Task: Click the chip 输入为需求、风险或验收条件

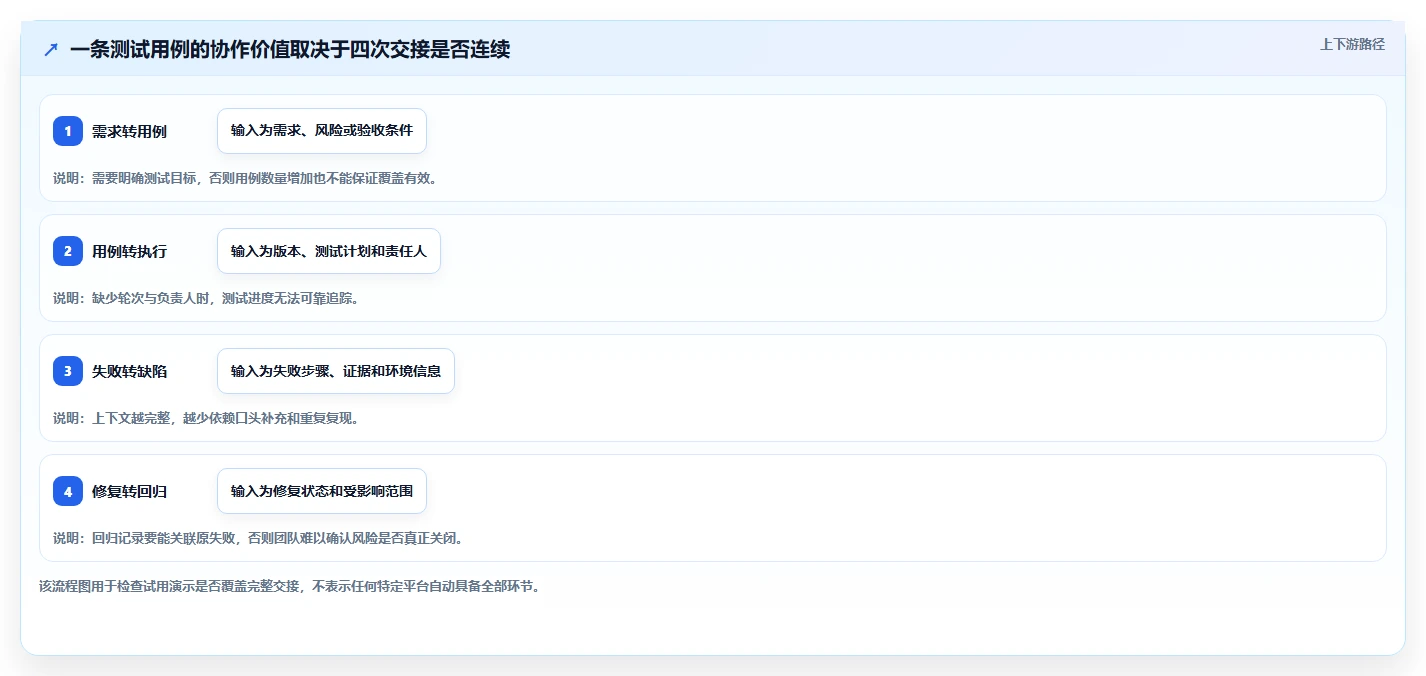Action: pyautogui.click(x=322, y=131)
